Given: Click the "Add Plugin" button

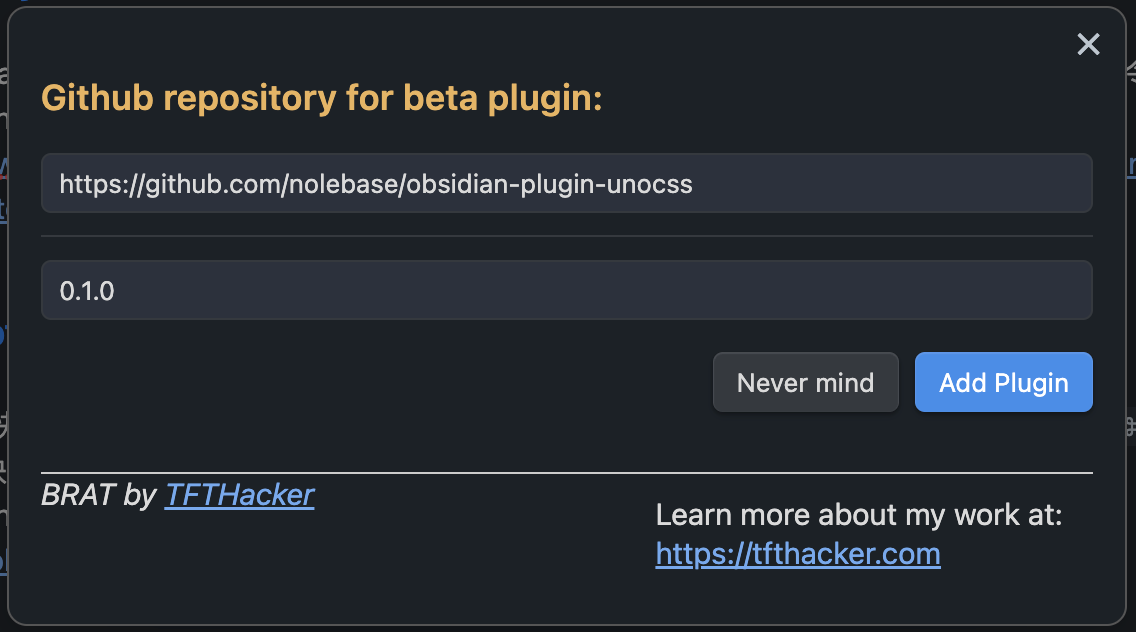Looking at the screenshot, I should click(x=1003, y=382).
